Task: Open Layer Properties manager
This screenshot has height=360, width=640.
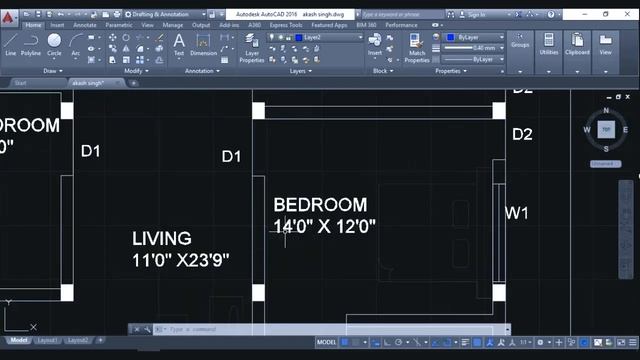Action: coord(251,48)
